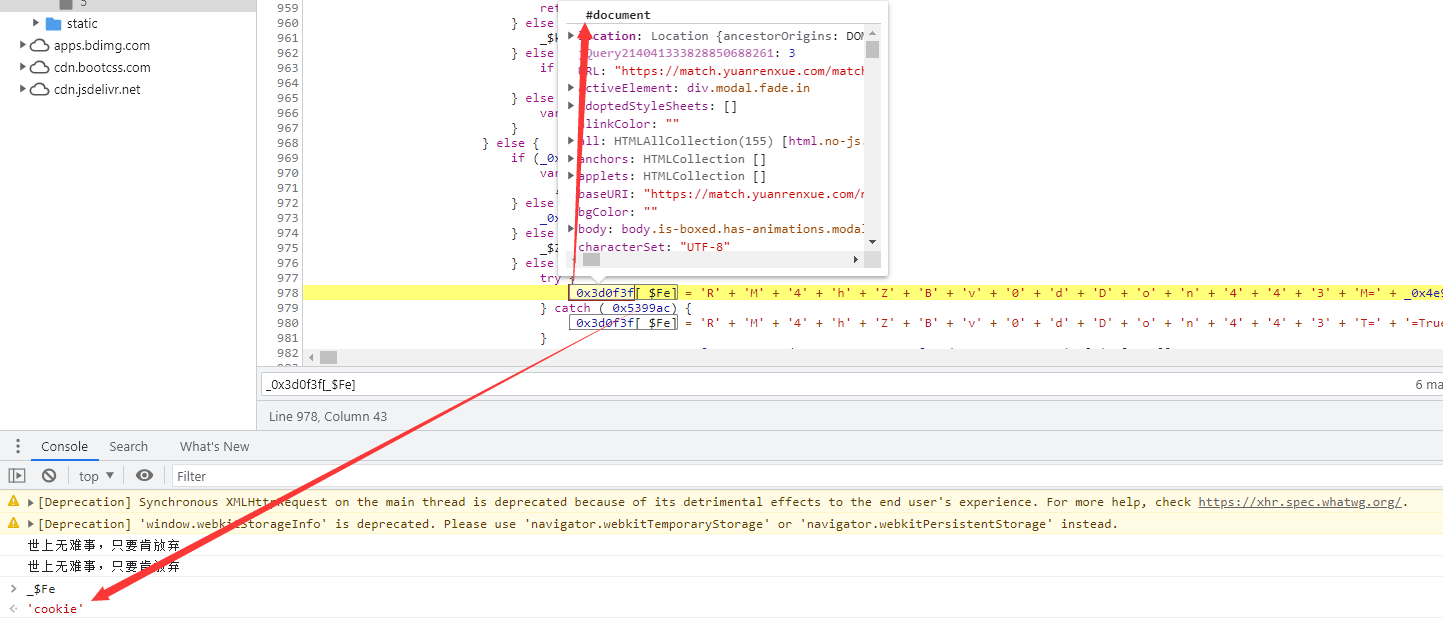Expand the static folder tree arrow
The height and width of the screenshot is (620, 1443).
tap(37, 23)
